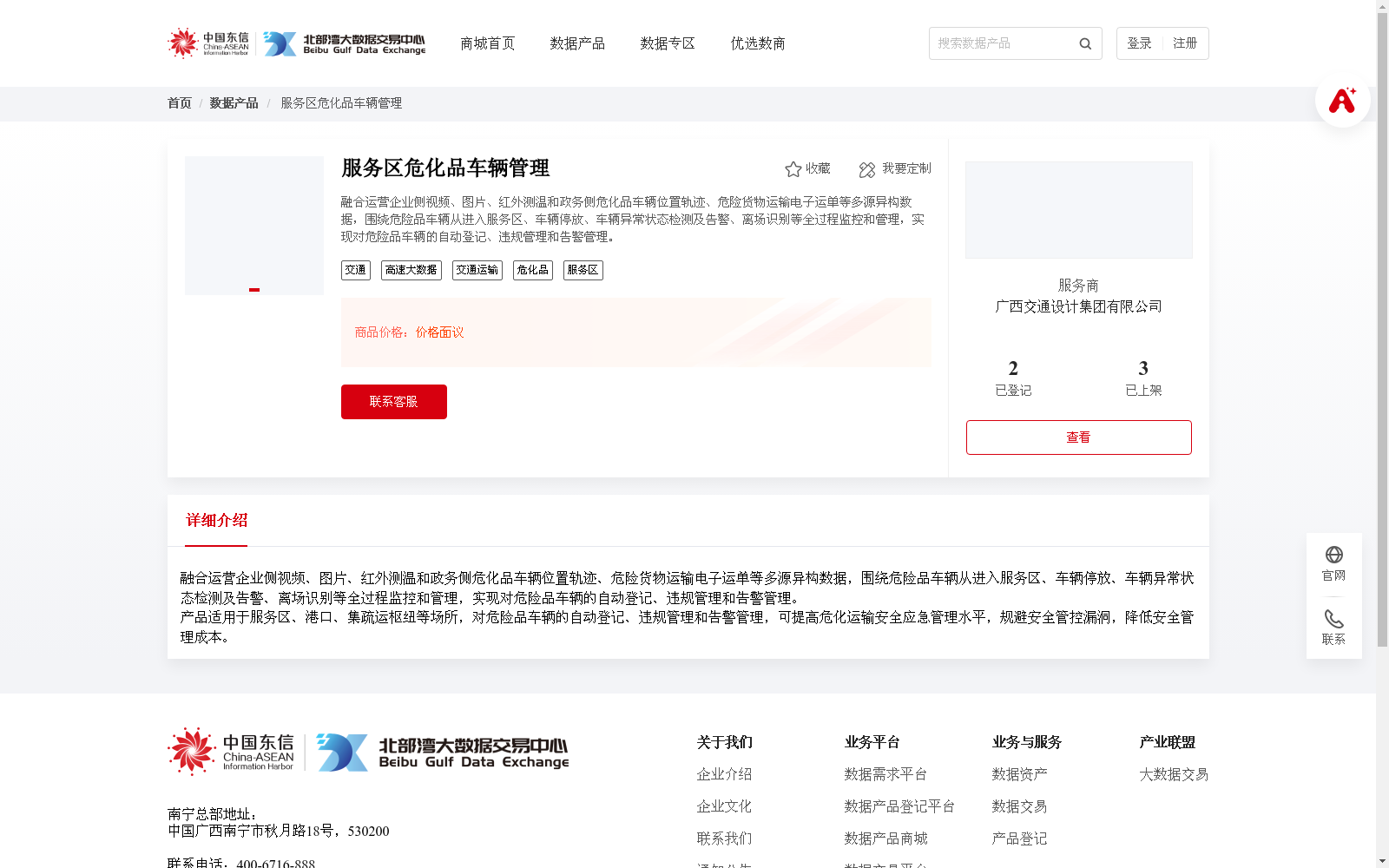Select the 详细介绍 tab
The height and width of the screenshot is (868, 1389).
click(x=216, y=521)
